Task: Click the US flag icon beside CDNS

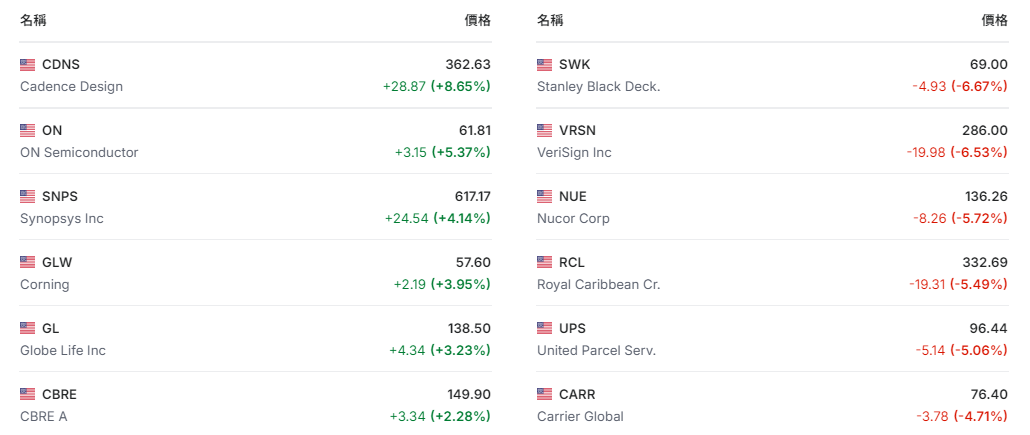Action: (x=27, y=65)
